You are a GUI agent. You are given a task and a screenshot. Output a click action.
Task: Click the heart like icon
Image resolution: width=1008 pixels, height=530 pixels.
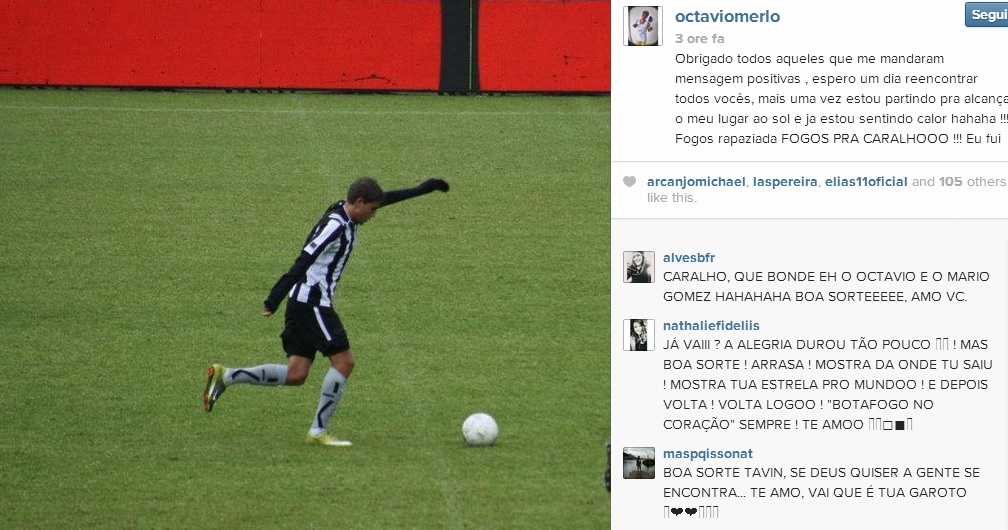pyautogui.click(x=629, y=181)
